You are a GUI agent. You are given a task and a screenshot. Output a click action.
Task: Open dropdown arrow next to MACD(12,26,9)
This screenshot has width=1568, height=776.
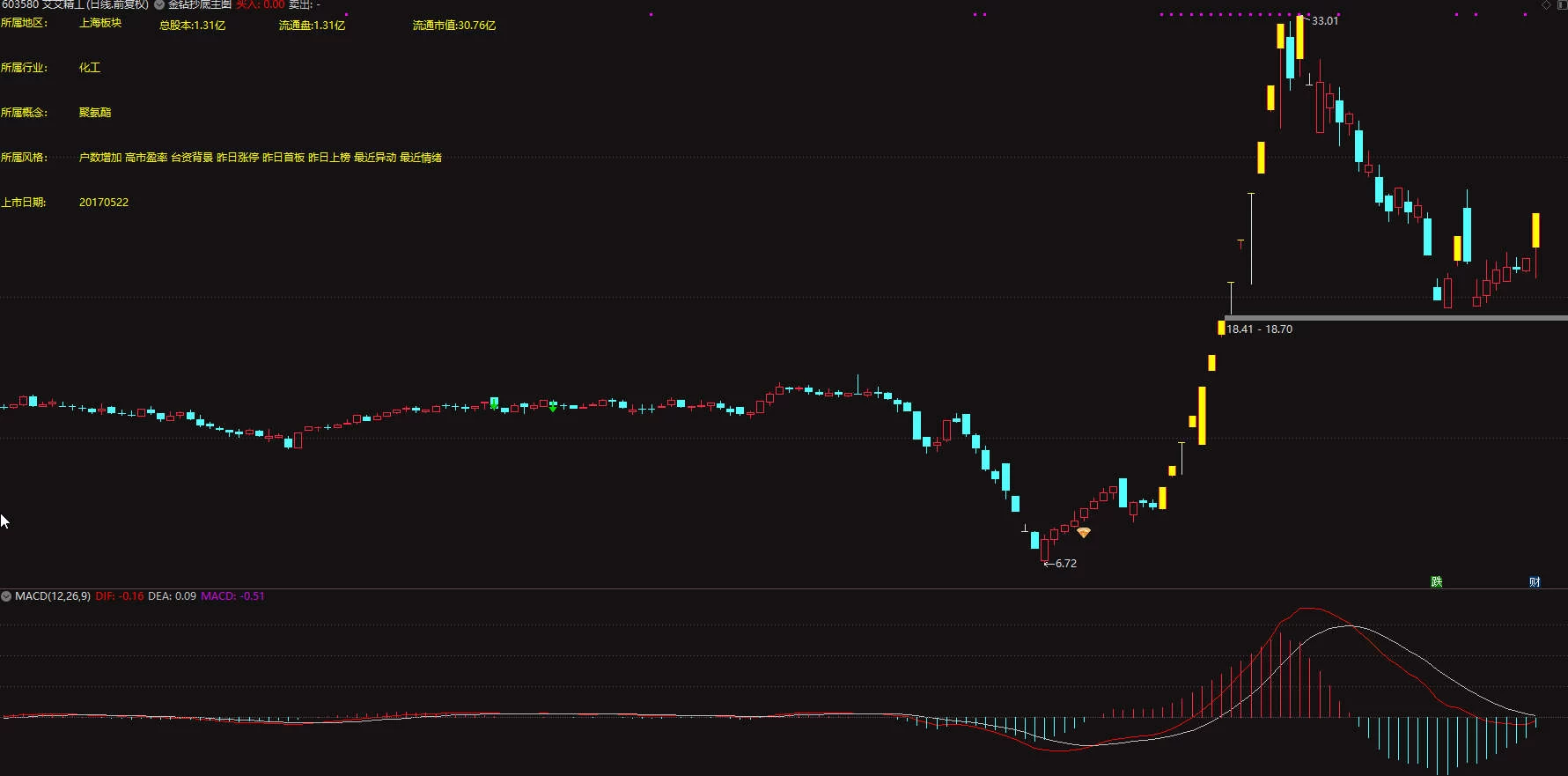(6, 596)
